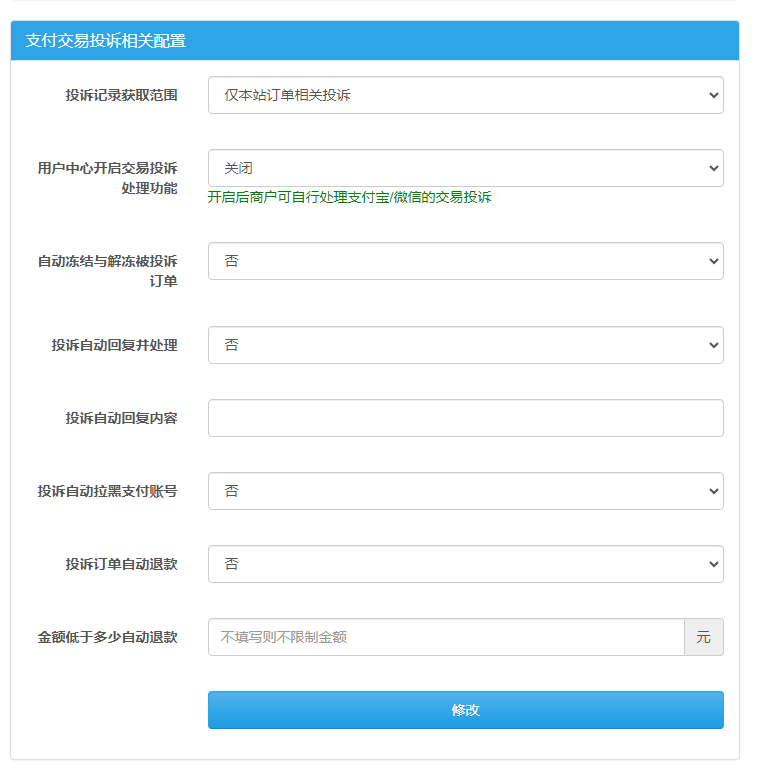Screen dimensions: 771x770
Task: Click the 金额低于多少自动退款 label
Action: 107,637
